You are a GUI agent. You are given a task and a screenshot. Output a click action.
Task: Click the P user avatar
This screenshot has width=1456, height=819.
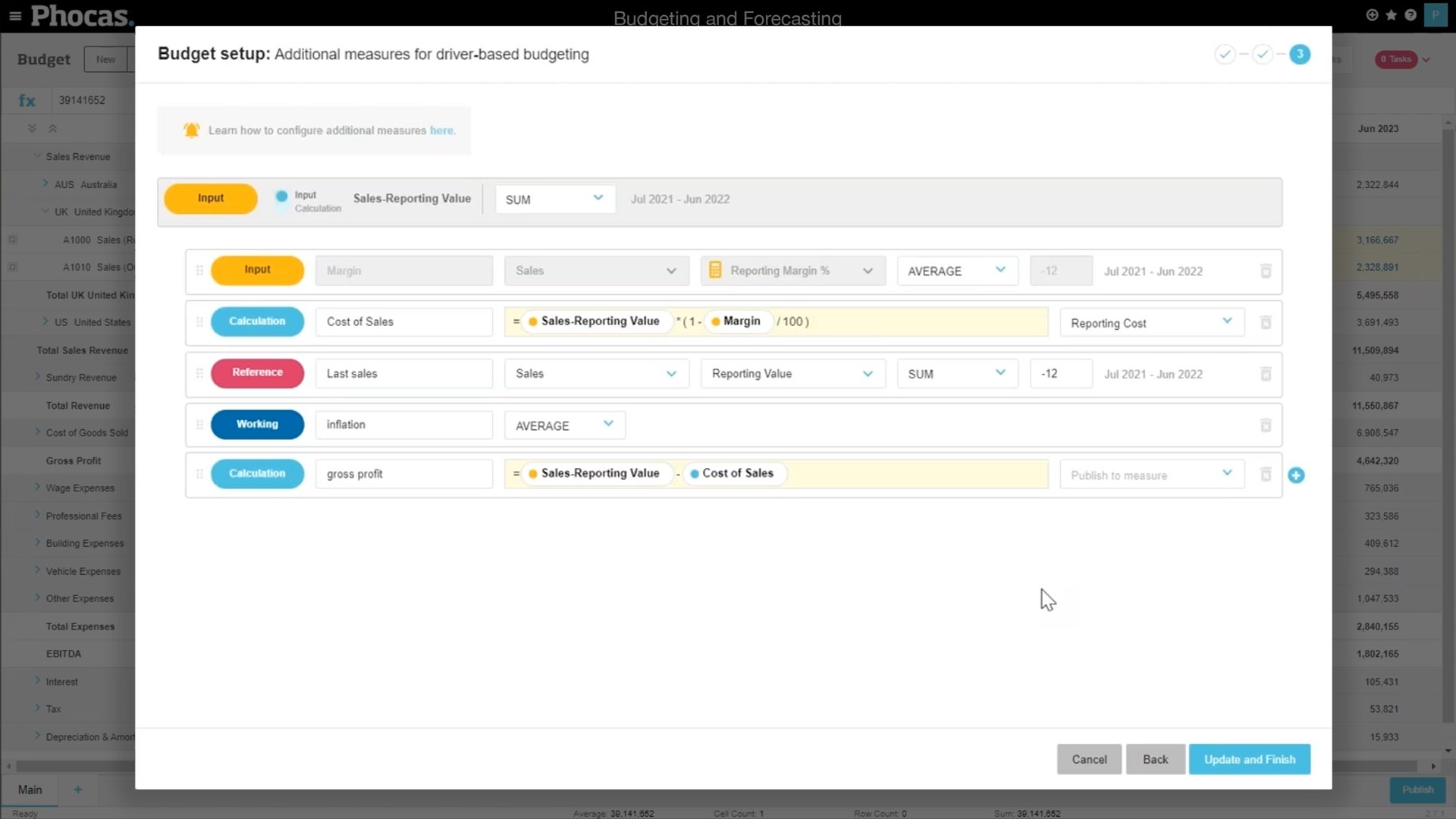pos(1437,14)
